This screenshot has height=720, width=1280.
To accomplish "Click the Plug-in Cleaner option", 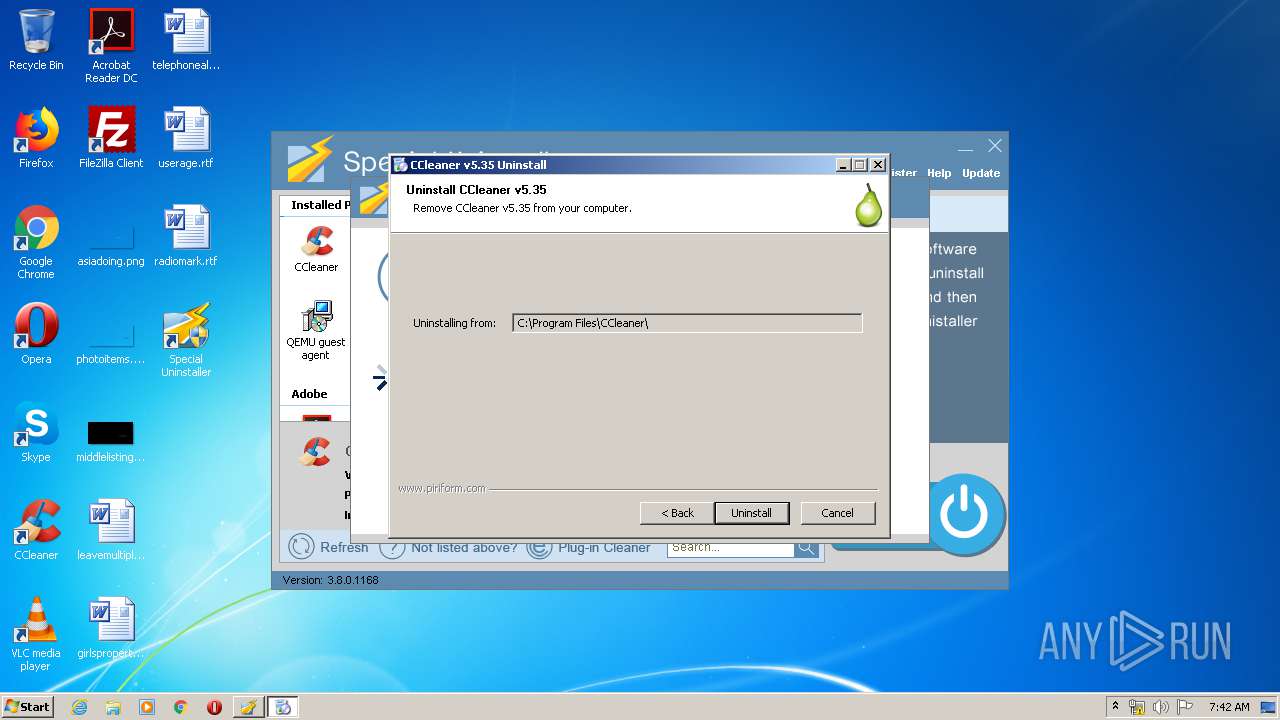I will pyautogui.click(x=589, y=547).
